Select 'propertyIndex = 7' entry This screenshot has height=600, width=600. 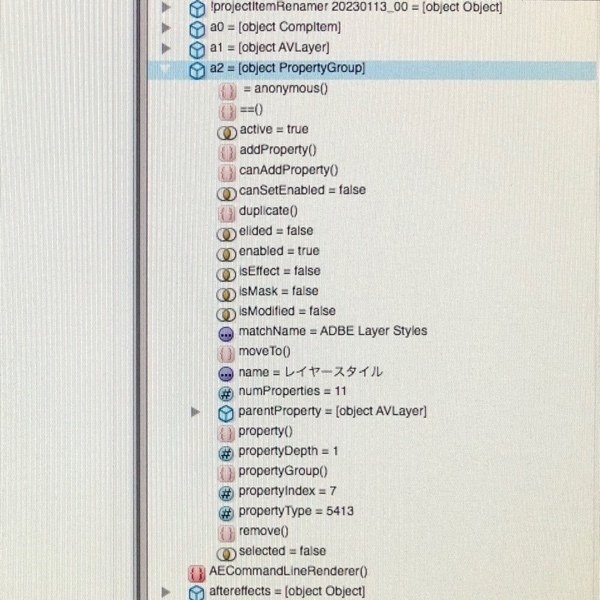[x=287, y=491]
